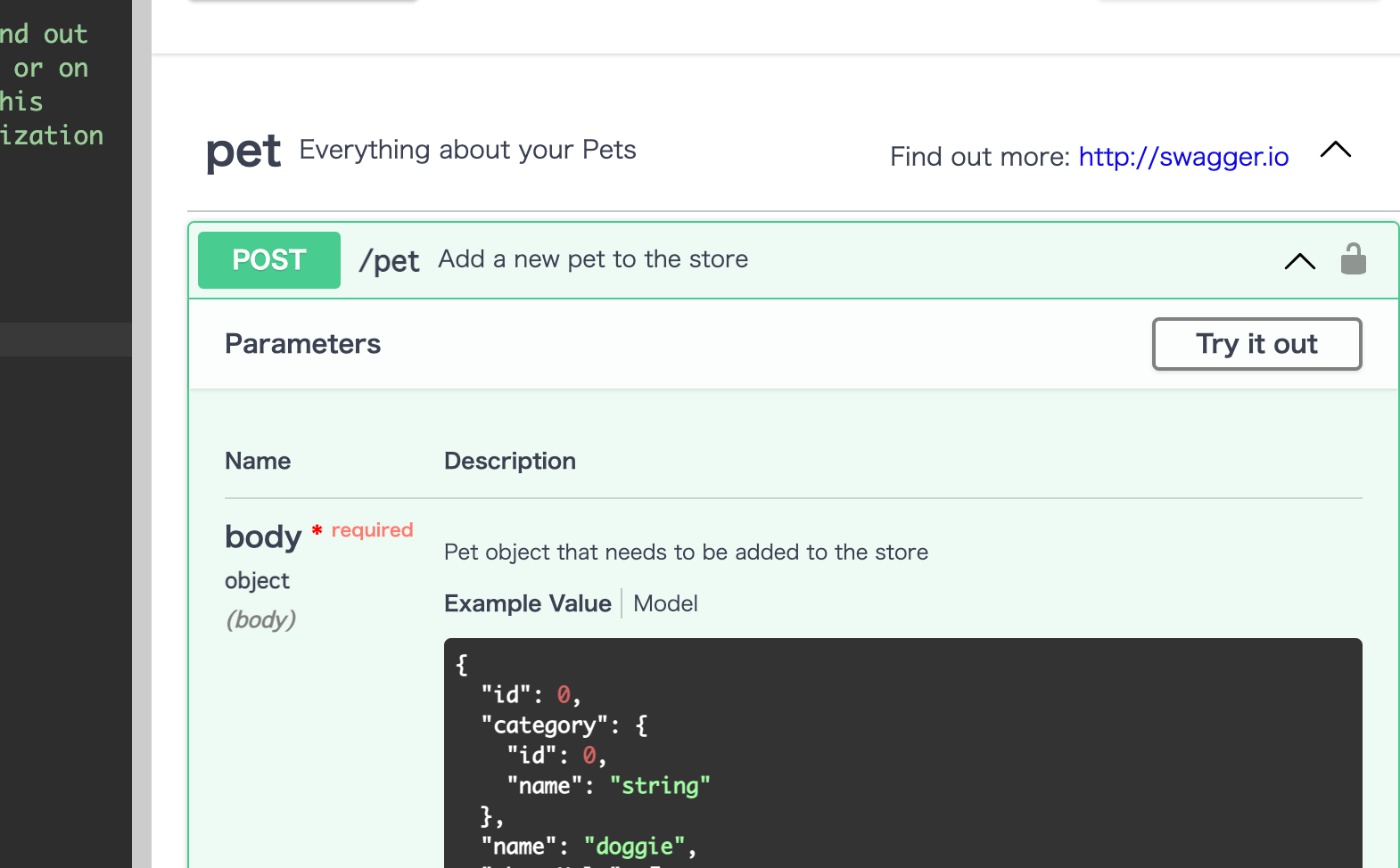Click the green POST method badge
This screenshot has width=1400, height=868.
(x=269, y=260)
